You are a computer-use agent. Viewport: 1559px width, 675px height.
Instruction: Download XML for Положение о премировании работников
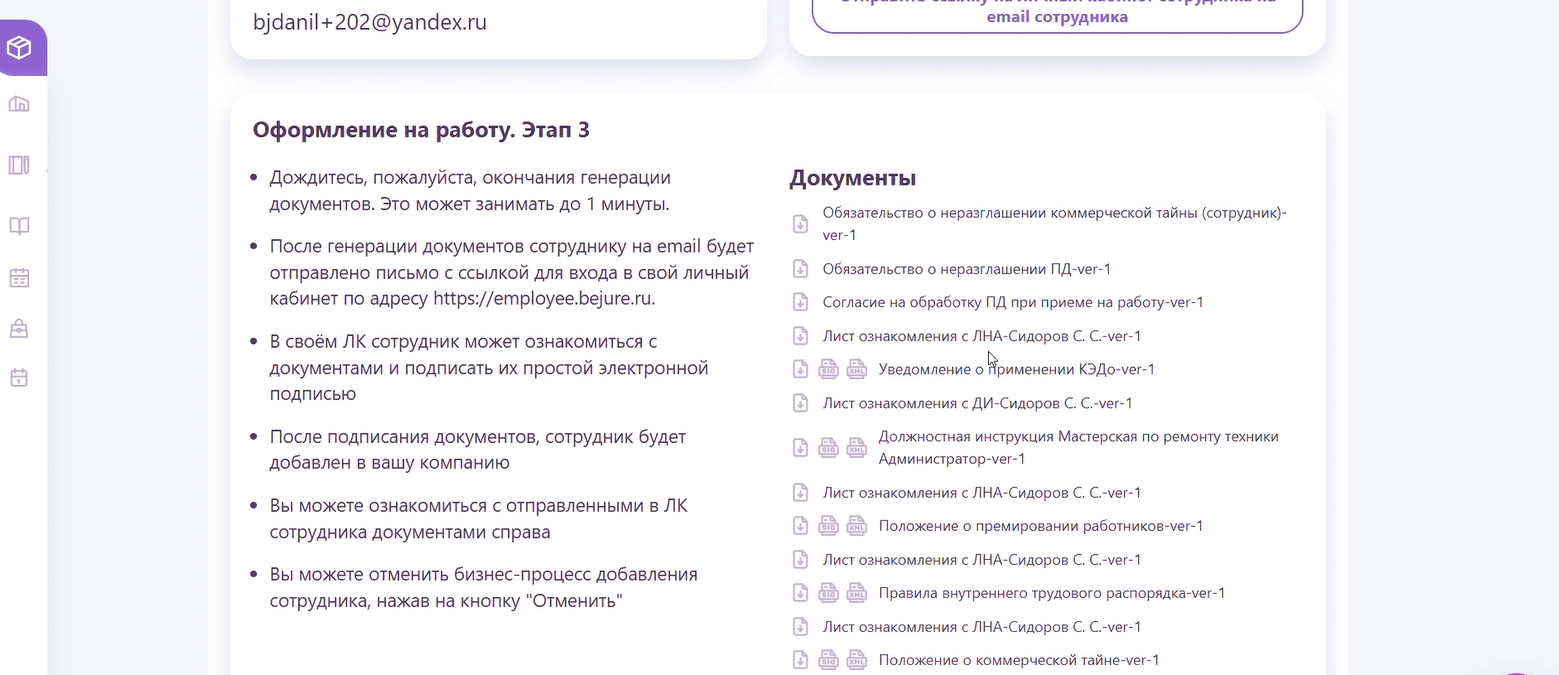[x=856, y=526]
